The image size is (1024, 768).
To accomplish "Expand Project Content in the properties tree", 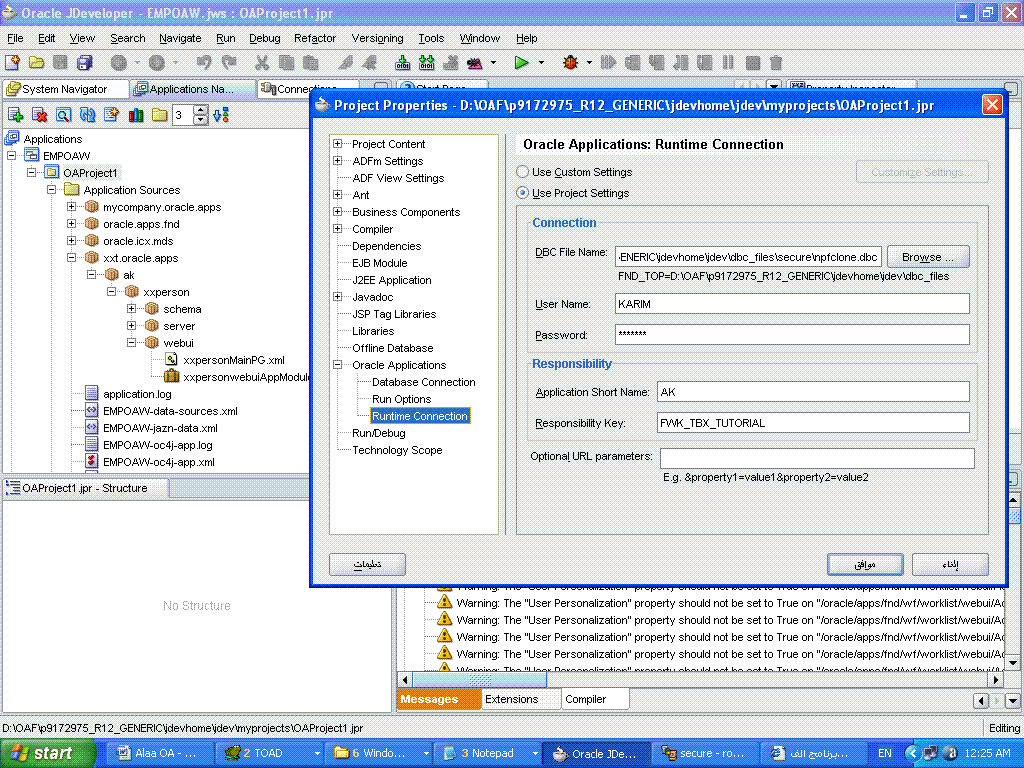I will [x=338, y=144].
